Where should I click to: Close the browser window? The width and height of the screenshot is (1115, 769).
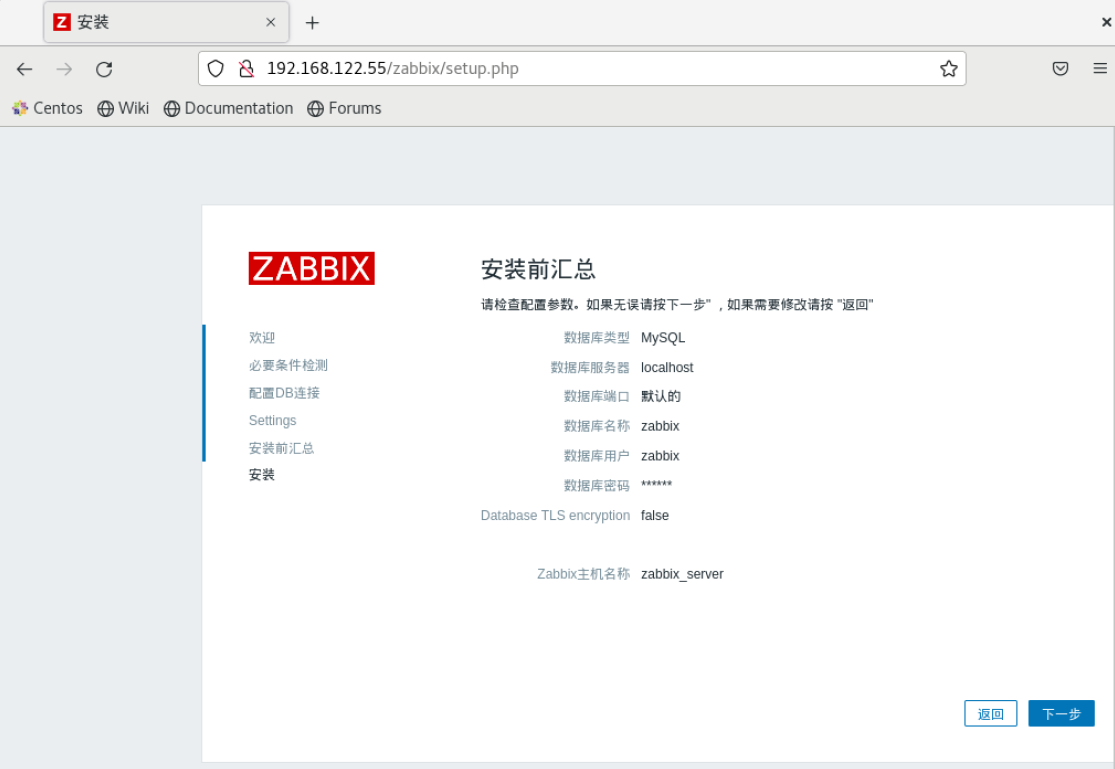coord(1106,22)
